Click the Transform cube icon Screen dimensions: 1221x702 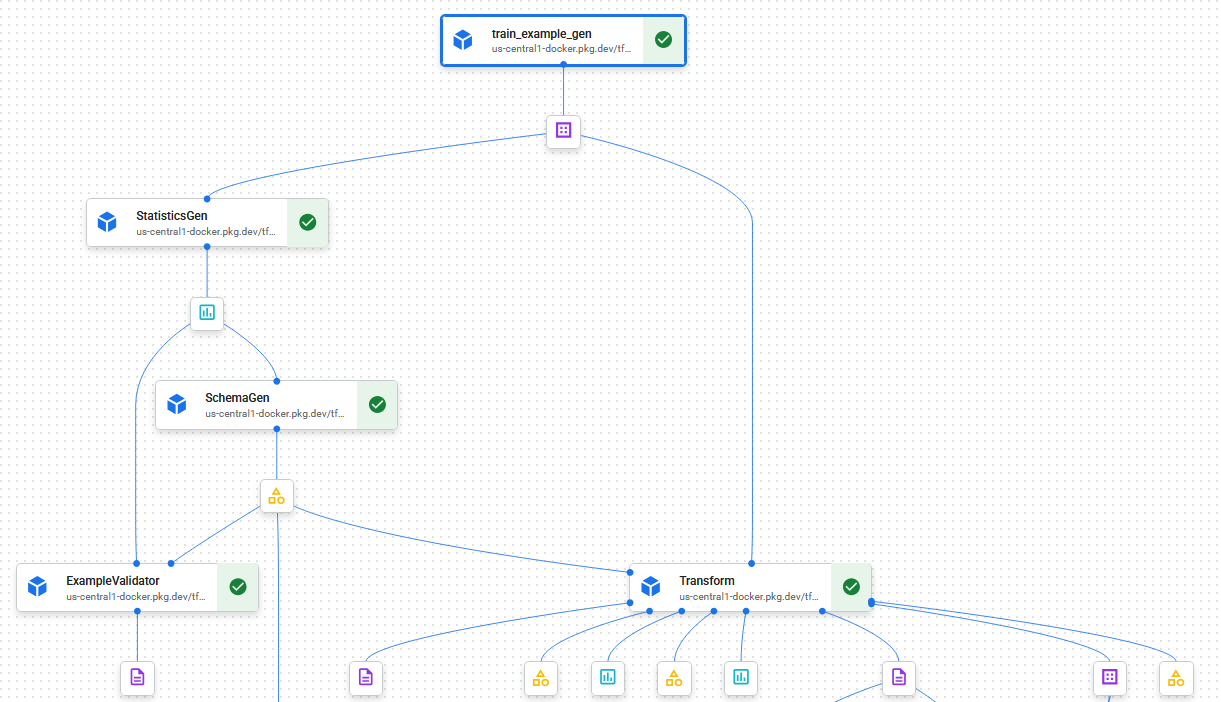[x=651, y=586]
